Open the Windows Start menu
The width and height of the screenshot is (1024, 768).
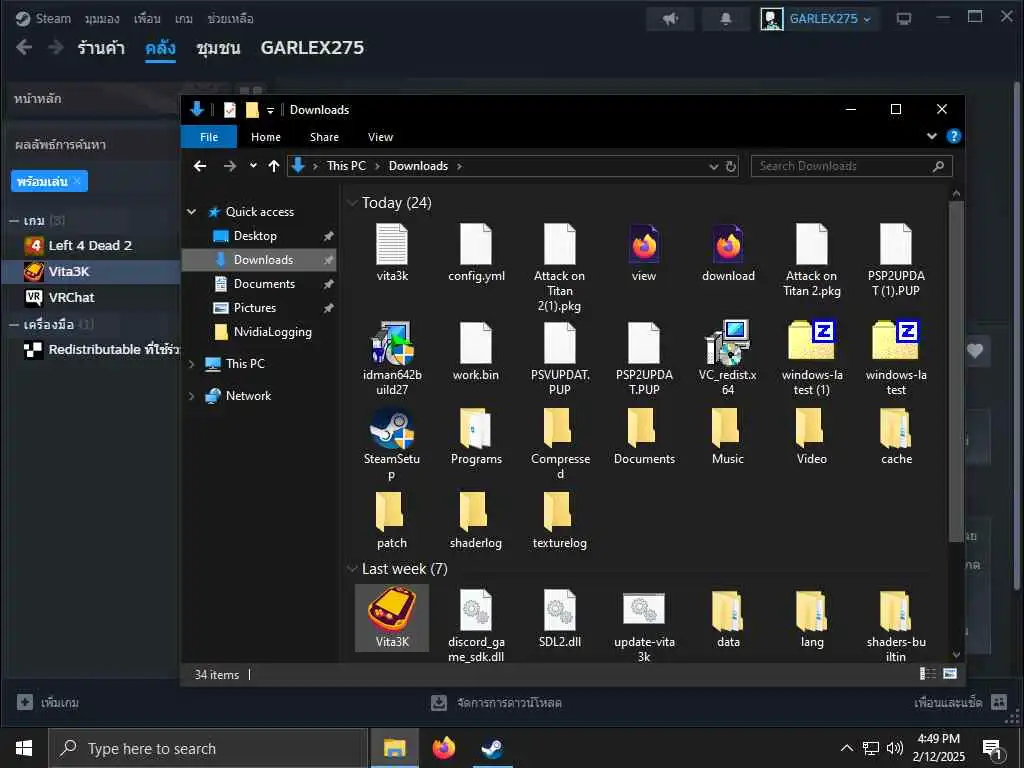coord(24,748)
